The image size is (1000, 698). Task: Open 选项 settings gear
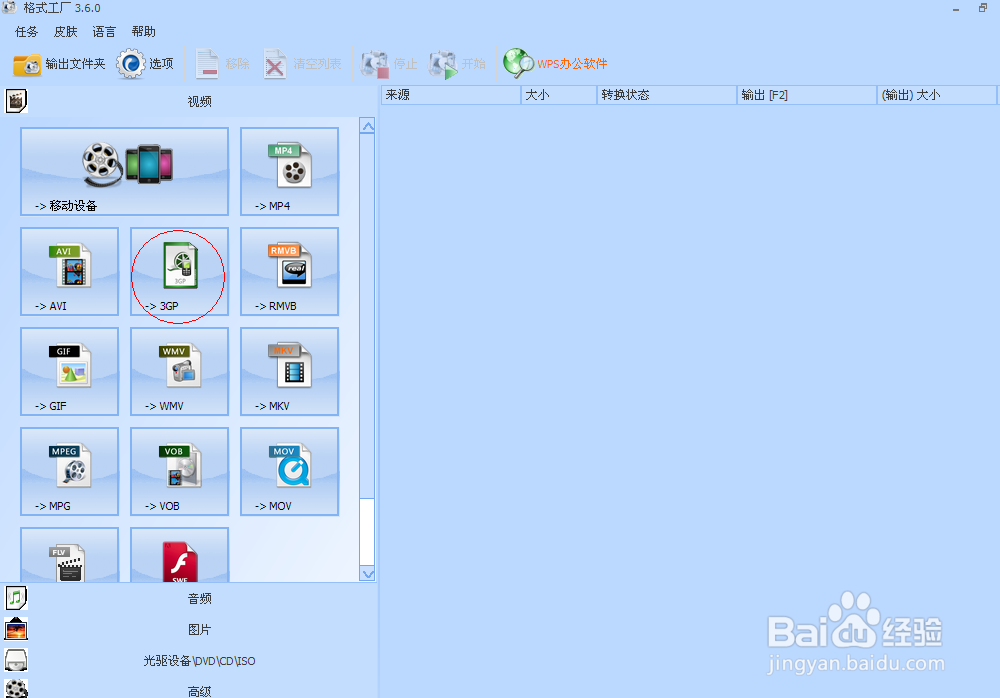[x=145, y=64]
